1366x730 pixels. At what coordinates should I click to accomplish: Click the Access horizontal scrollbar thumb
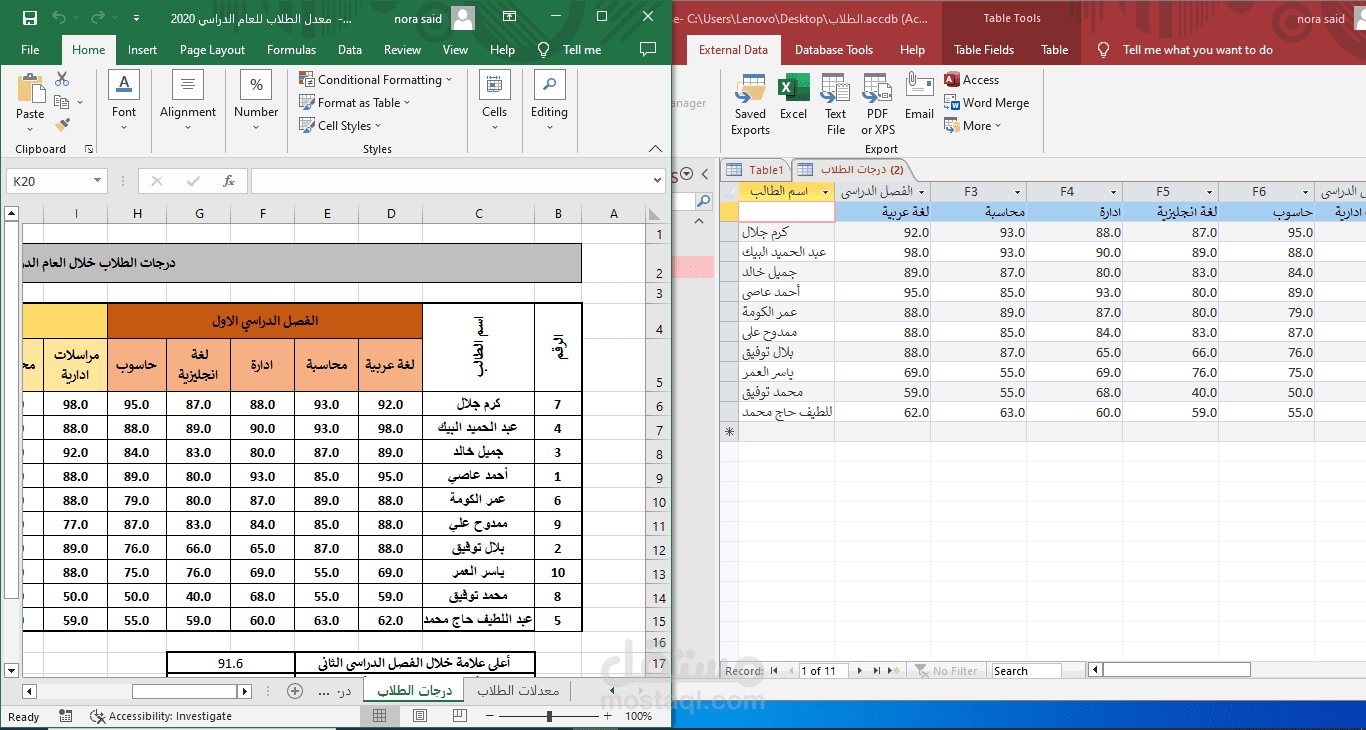coord(1176,670)
